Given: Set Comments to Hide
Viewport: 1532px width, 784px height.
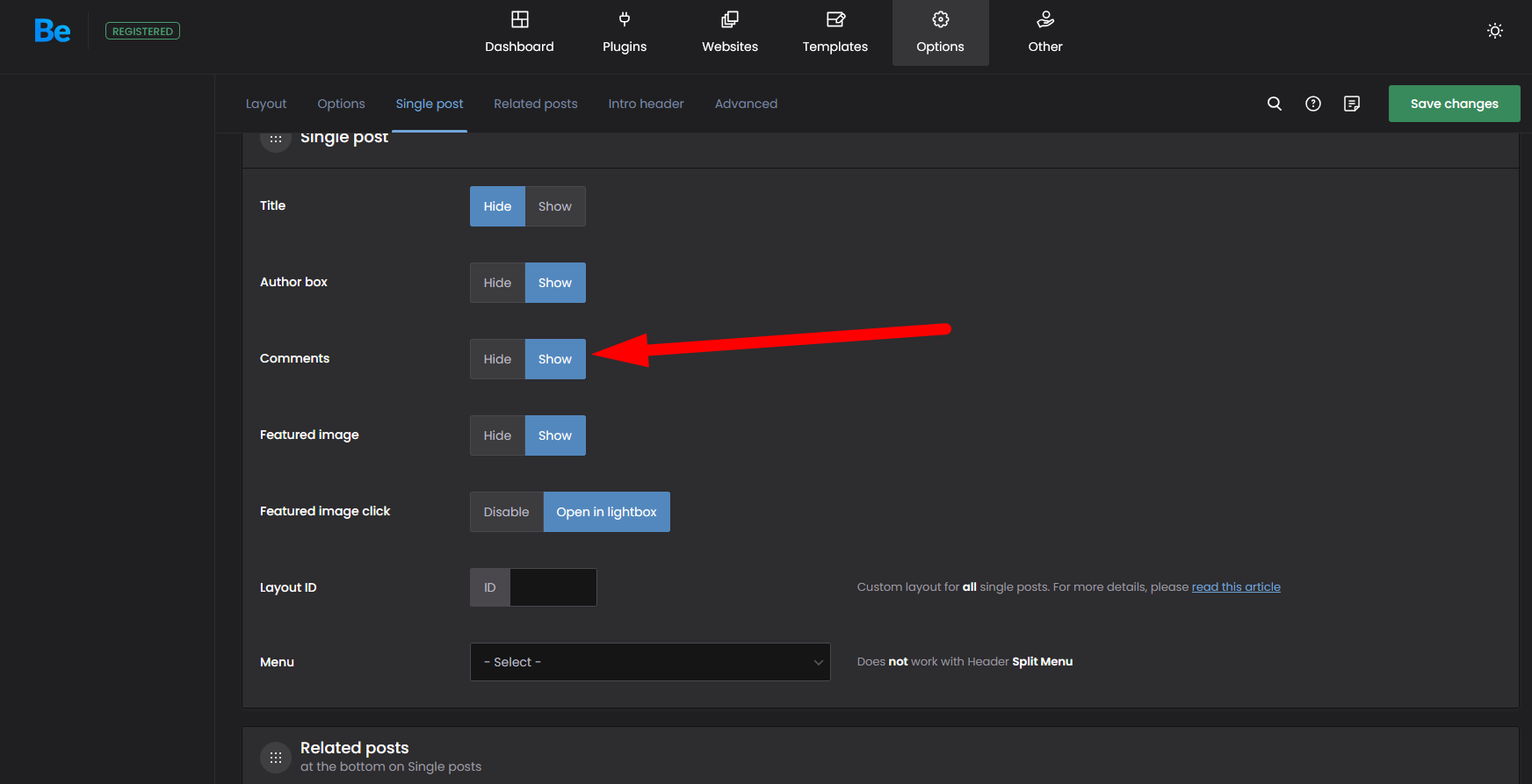Looking at the screenshot, I should pyautogui.click(x=497, y=359).
